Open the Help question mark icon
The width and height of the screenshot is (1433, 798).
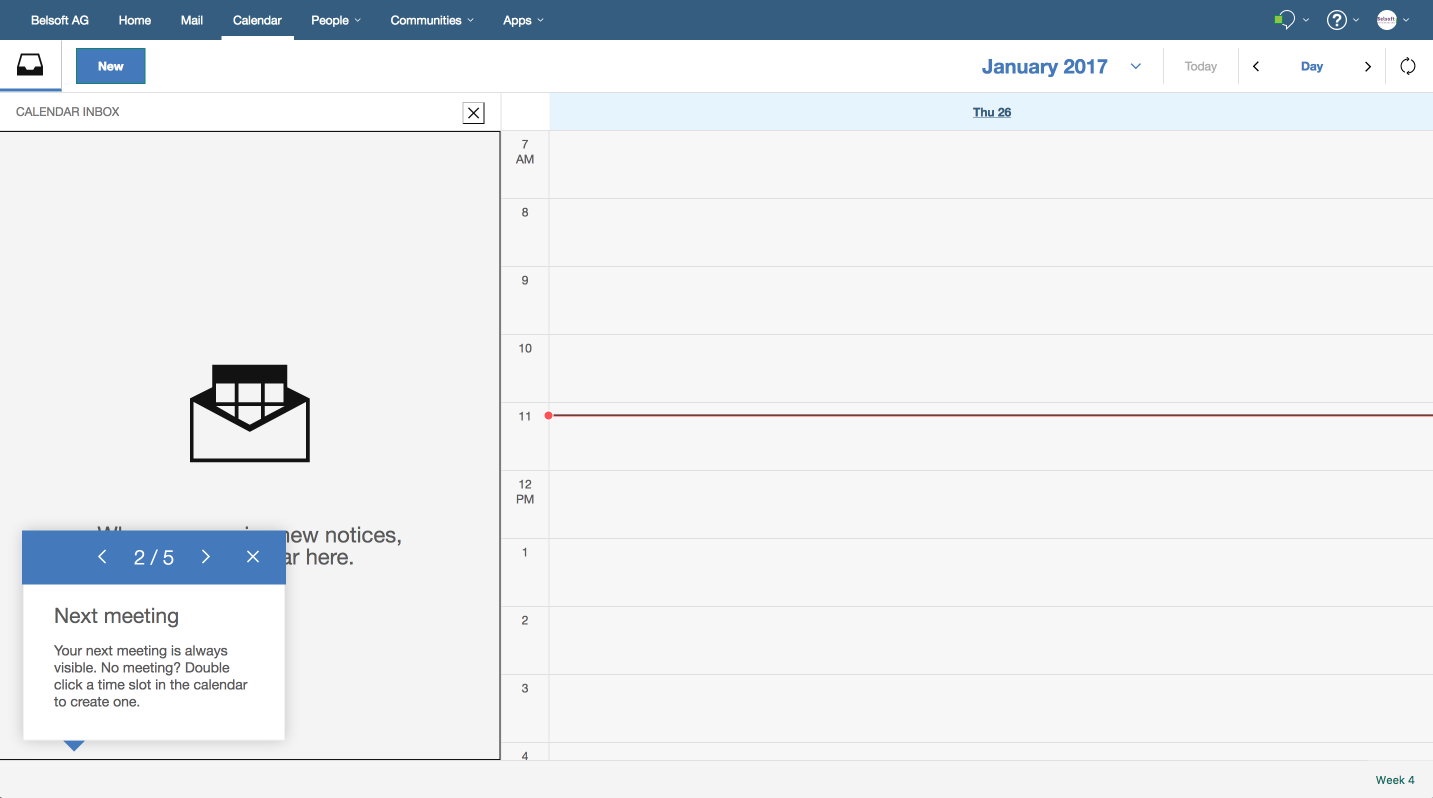tap(1338, 19)
